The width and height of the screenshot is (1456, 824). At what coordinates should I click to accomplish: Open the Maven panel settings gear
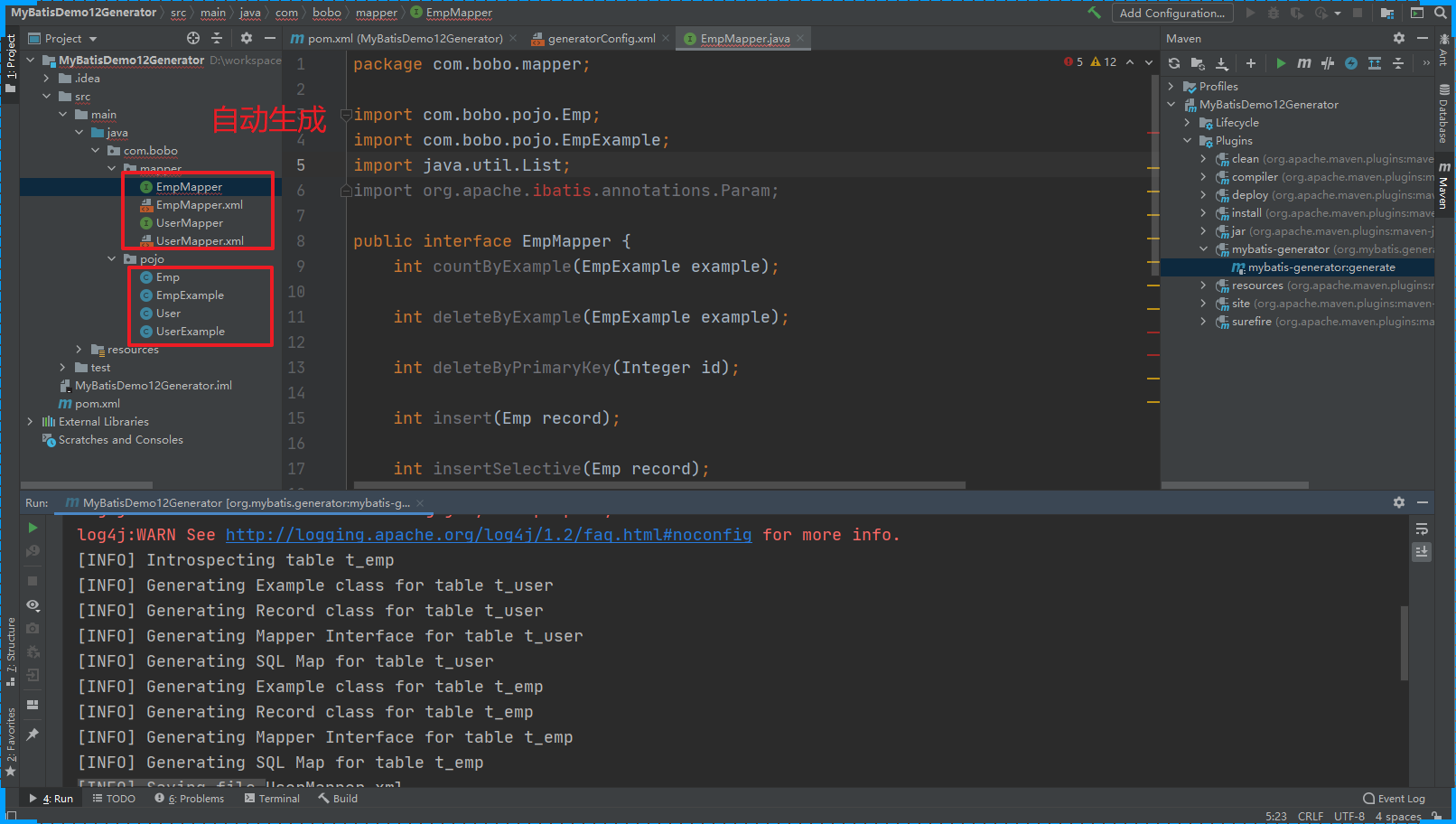1399,38
